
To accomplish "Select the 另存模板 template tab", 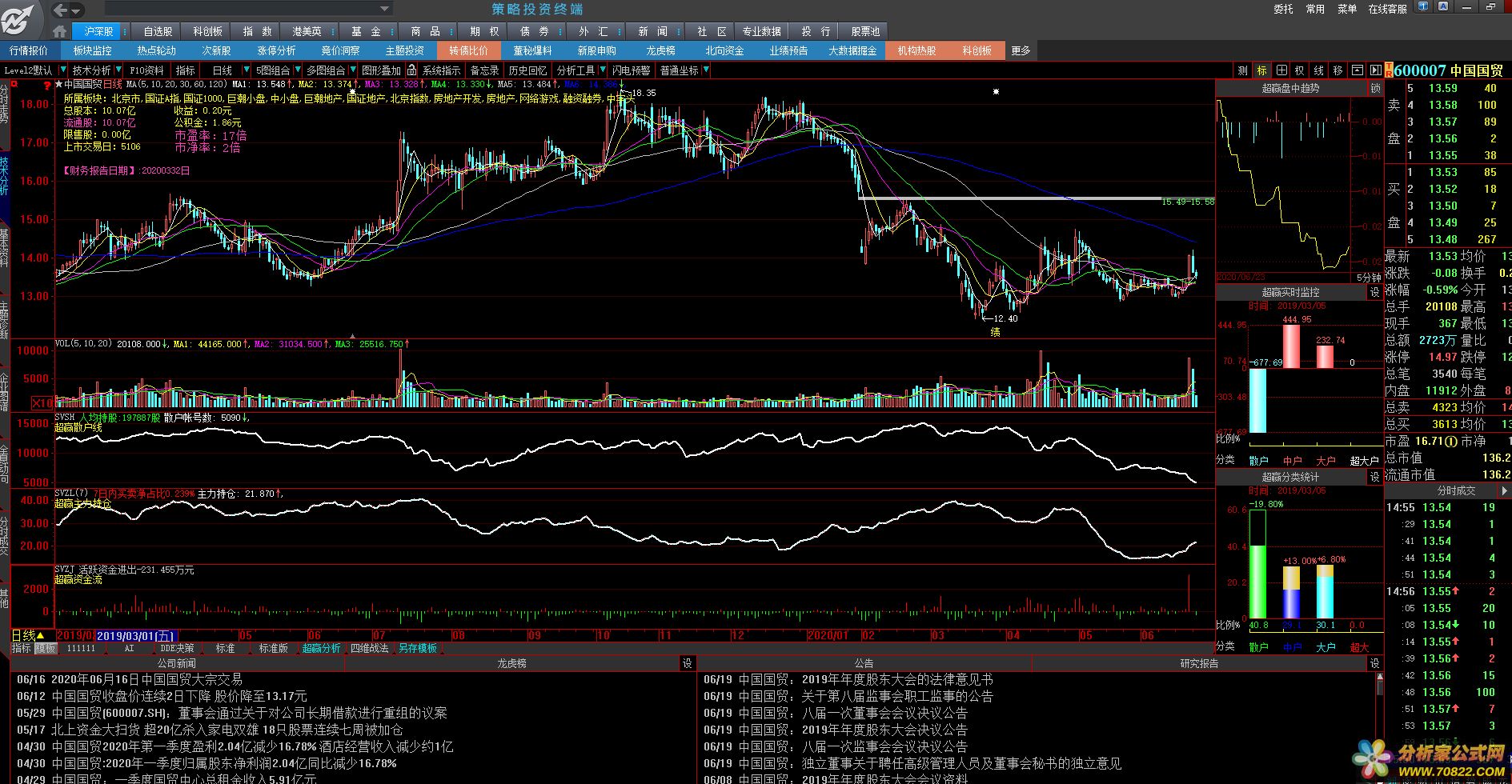I will [418, 648].
